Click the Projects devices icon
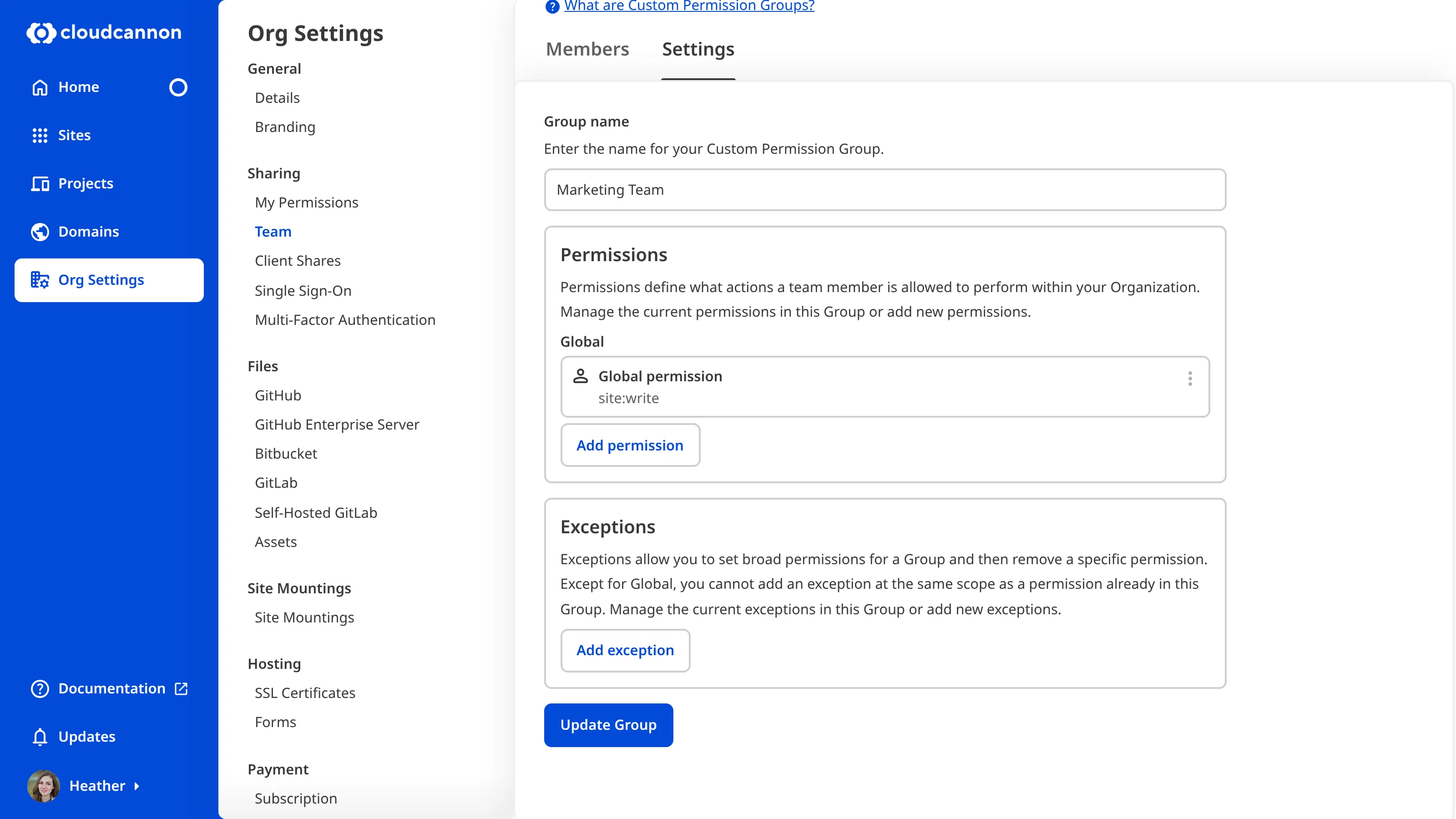Screen dimensions: 1456x819 pyautogui.click(x=40, y=183)
